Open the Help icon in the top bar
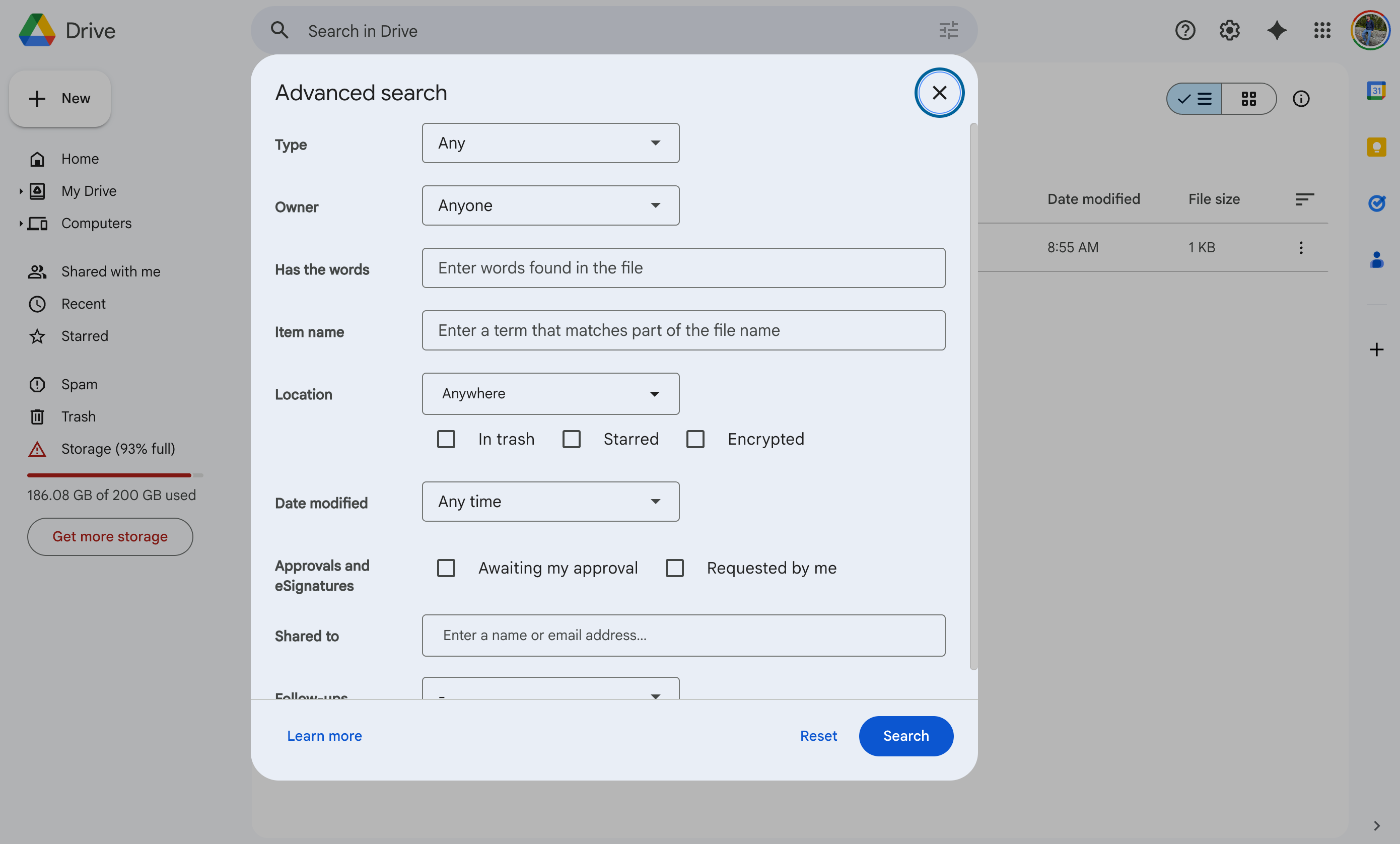The image size is (1400, 844). pos(1184,30)
